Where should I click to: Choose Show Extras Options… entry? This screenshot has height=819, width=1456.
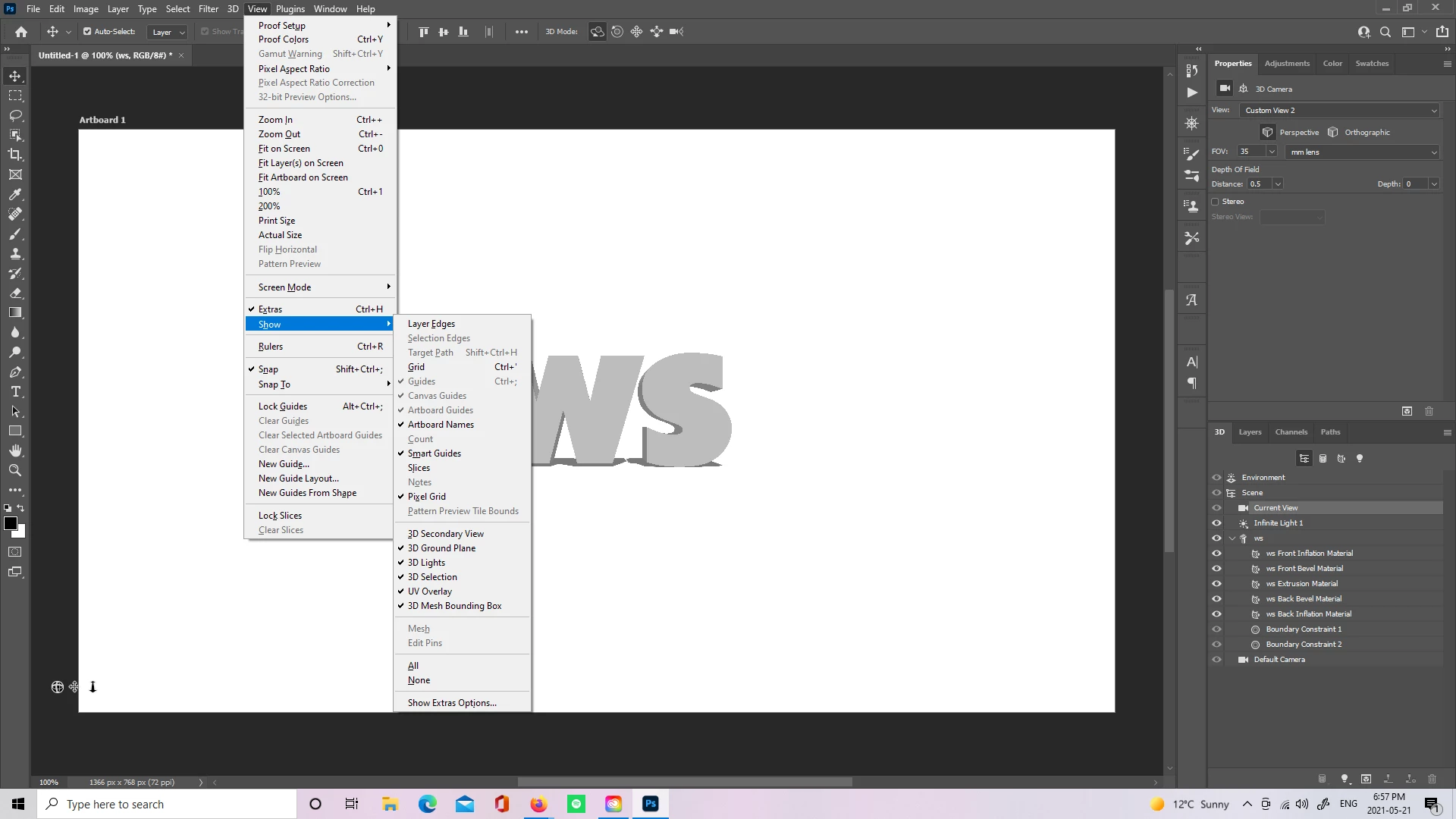[x=452, y=703]
